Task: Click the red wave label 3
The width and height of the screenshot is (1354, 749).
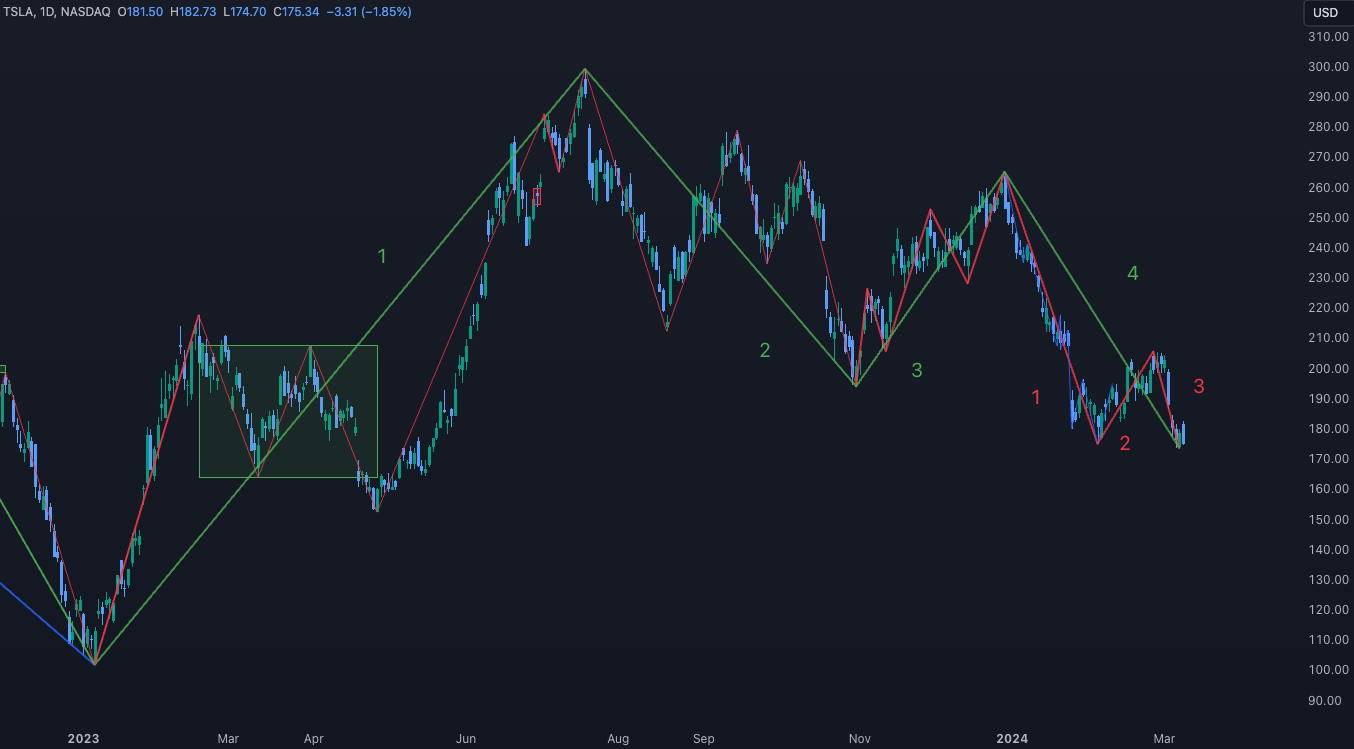Action: click(1198, 387)
